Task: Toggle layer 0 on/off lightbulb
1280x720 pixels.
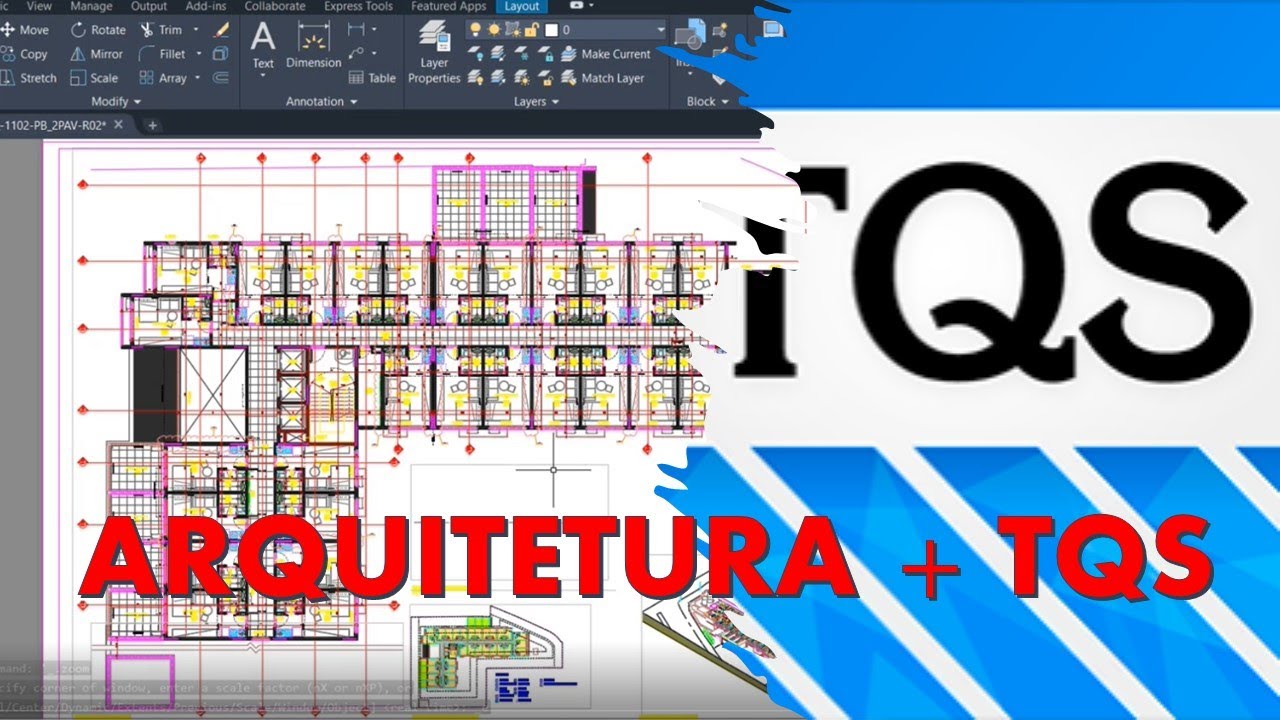Action: pos(475,30)
